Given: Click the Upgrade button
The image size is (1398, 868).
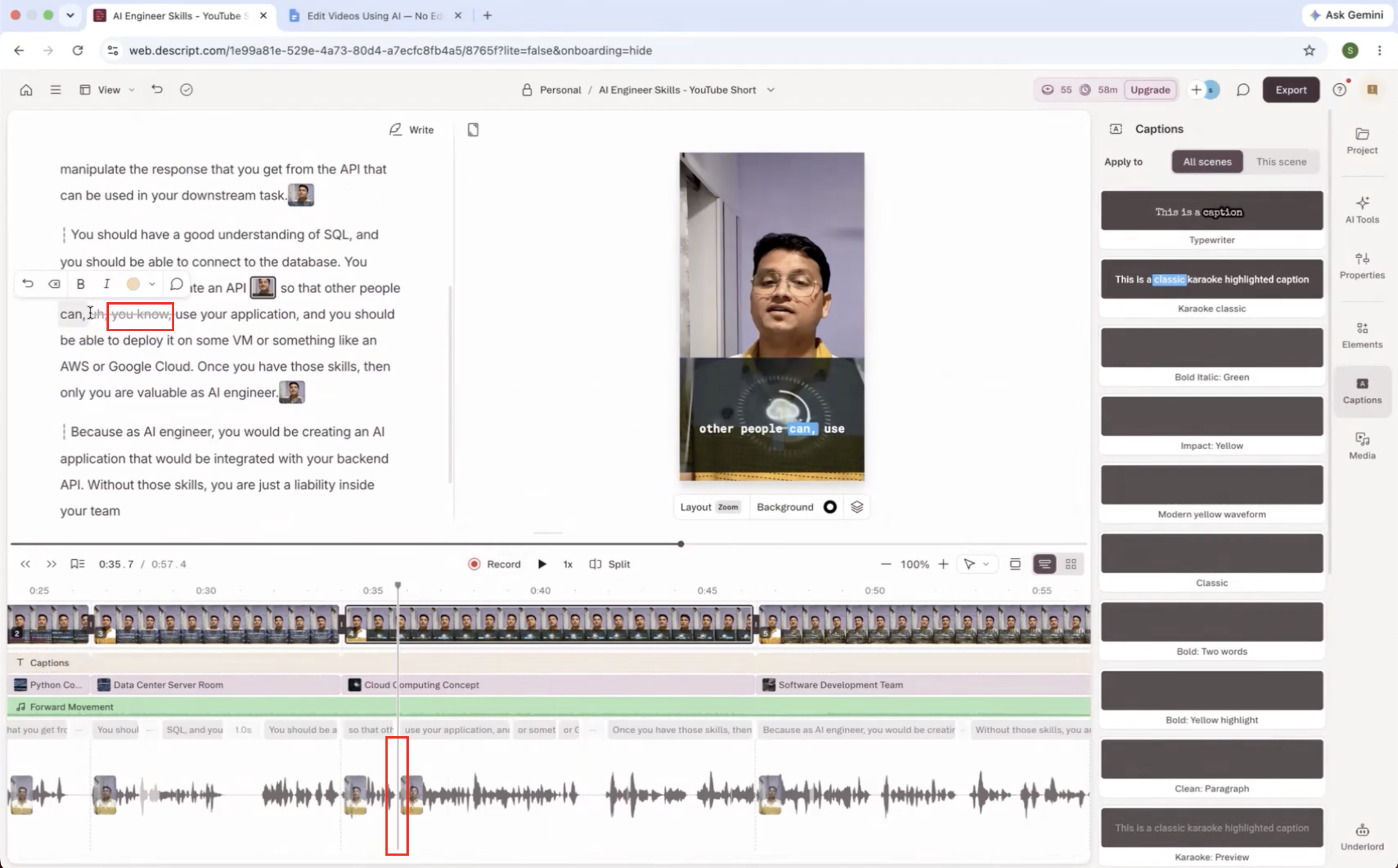Looking at the screenshot, I should pos(1149,90).
